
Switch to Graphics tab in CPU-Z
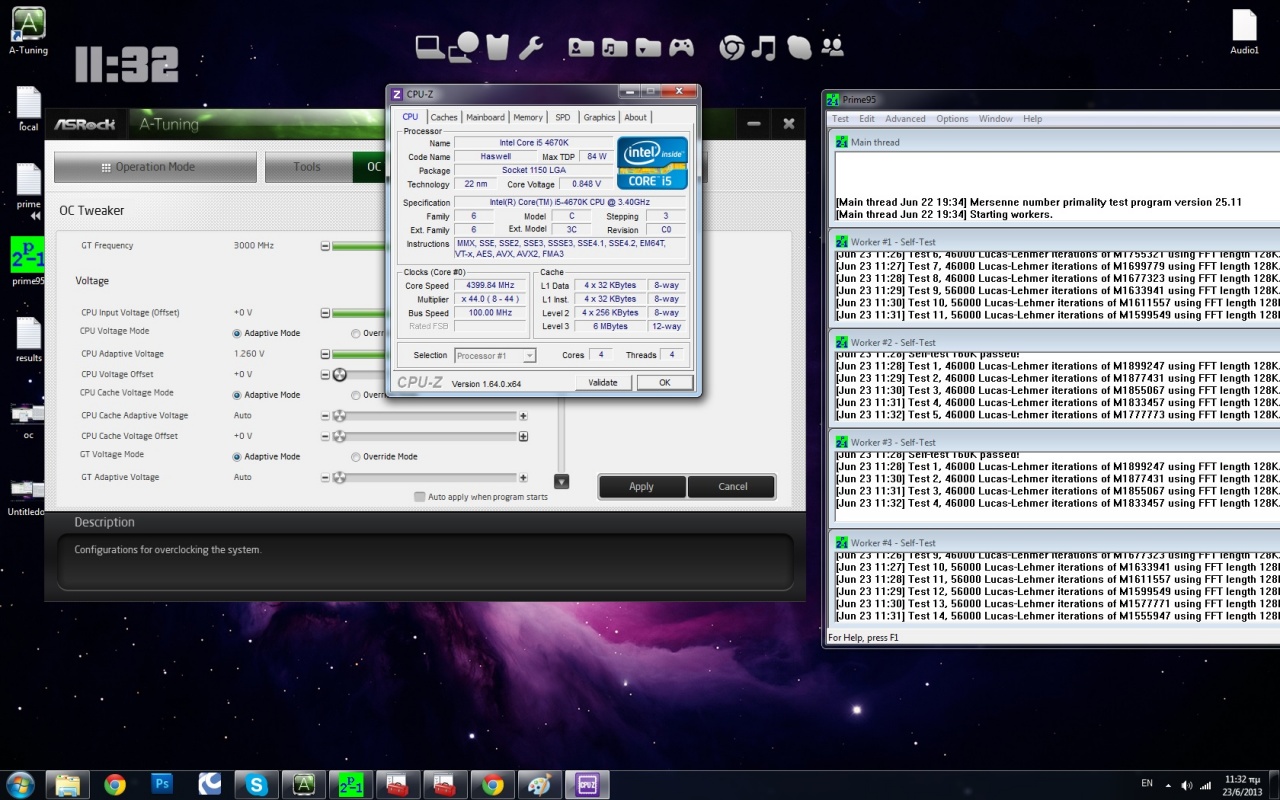coord(599,117)
